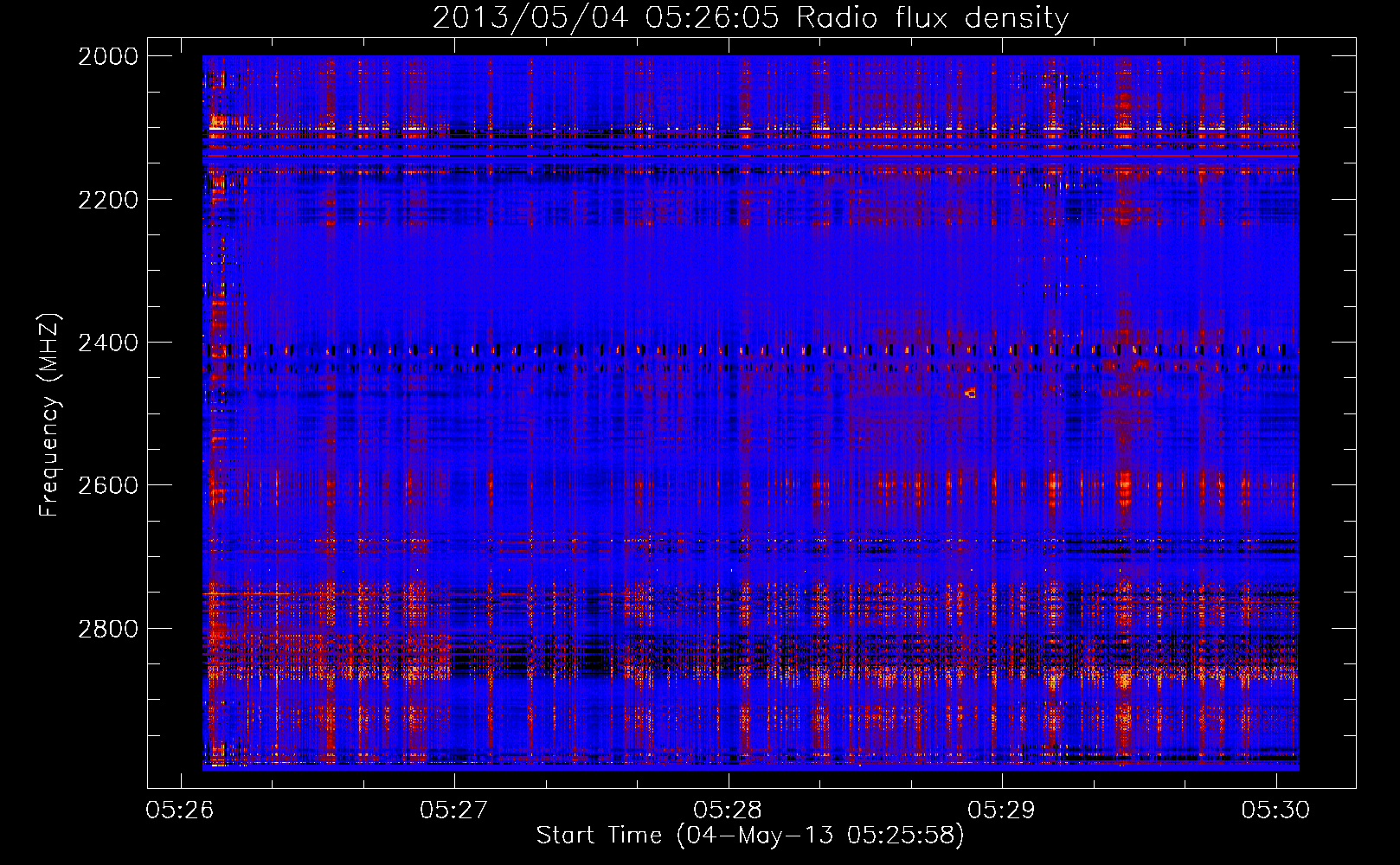Click the 'Frequency (MHZ)' axis title
This screenshot has height=865, width=1400.
[49, 415]
